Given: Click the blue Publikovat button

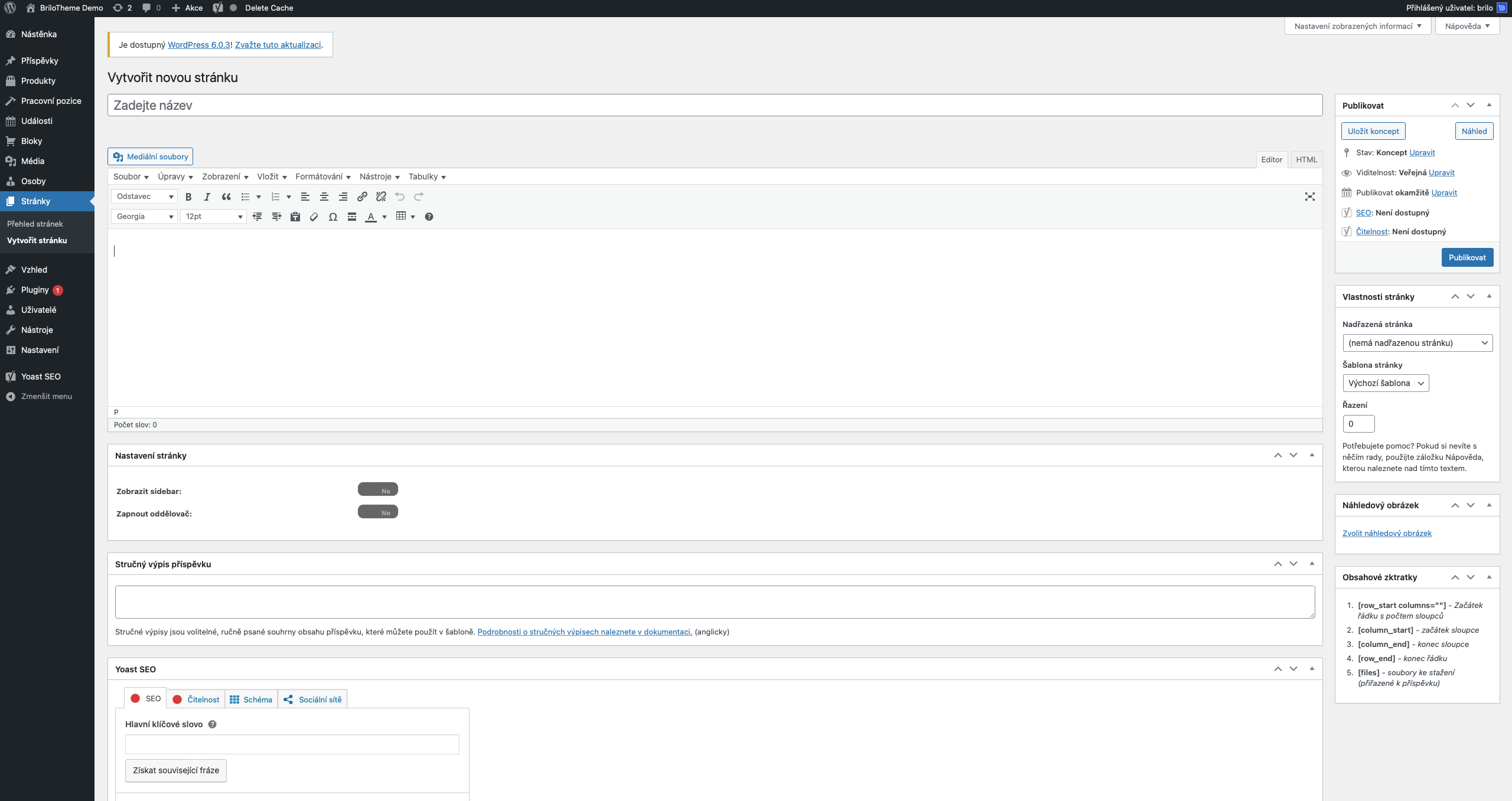Looking at the screenshot, I should point(1467,257).
